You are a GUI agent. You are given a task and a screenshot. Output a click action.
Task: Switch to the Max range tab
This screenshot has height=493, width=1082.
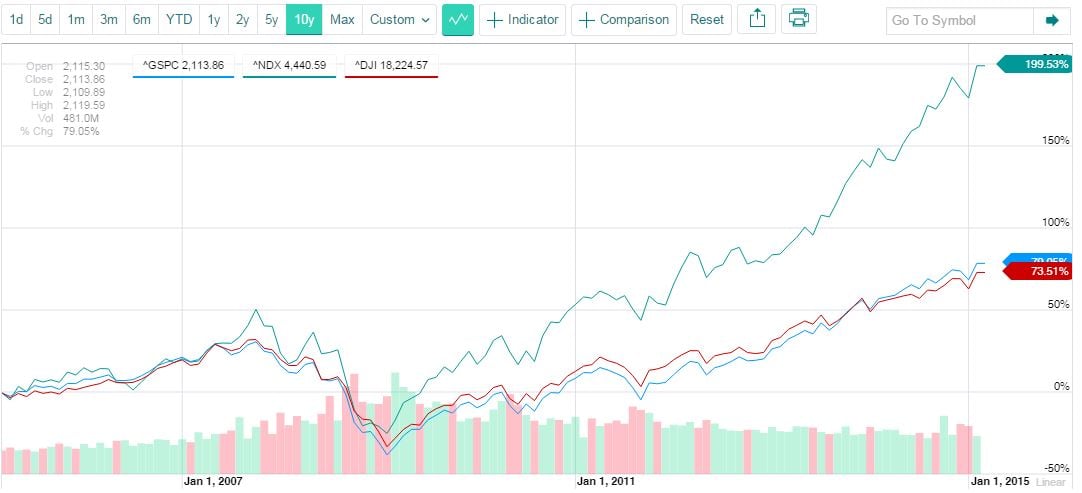(341, 20)
